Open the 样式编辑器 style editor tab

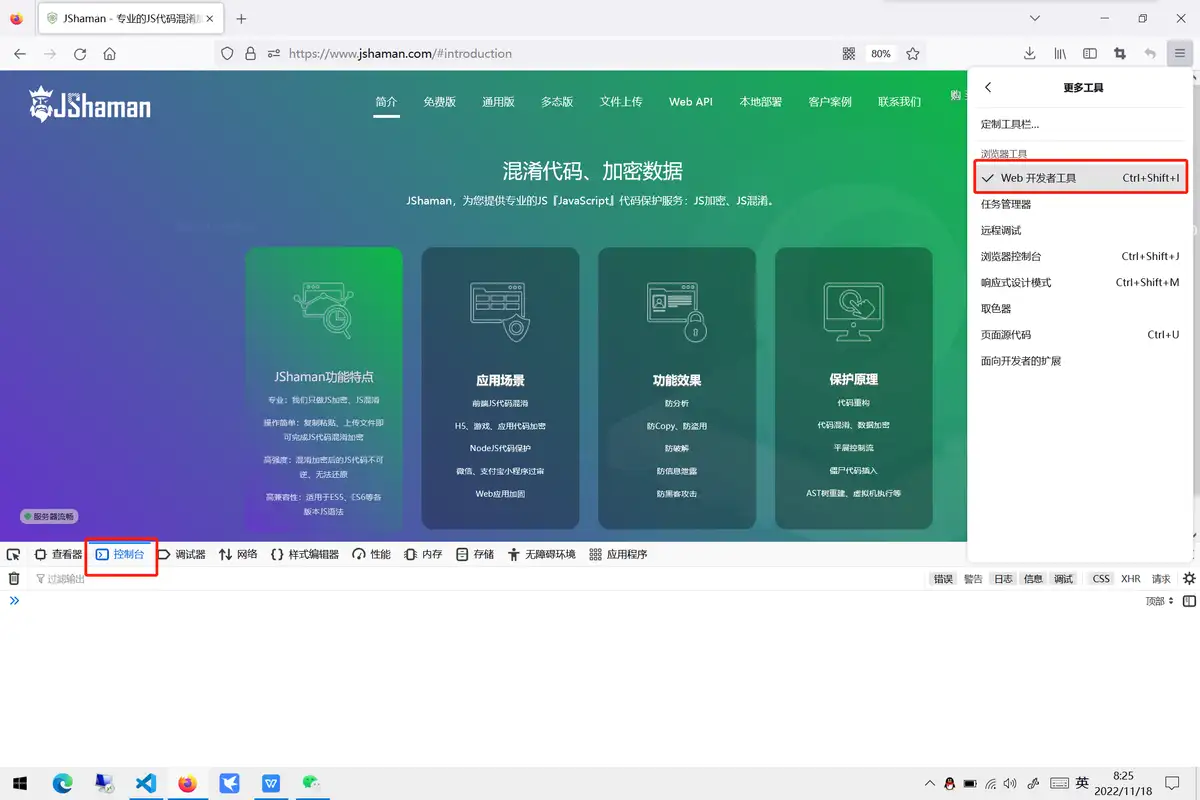coord(305,554)
